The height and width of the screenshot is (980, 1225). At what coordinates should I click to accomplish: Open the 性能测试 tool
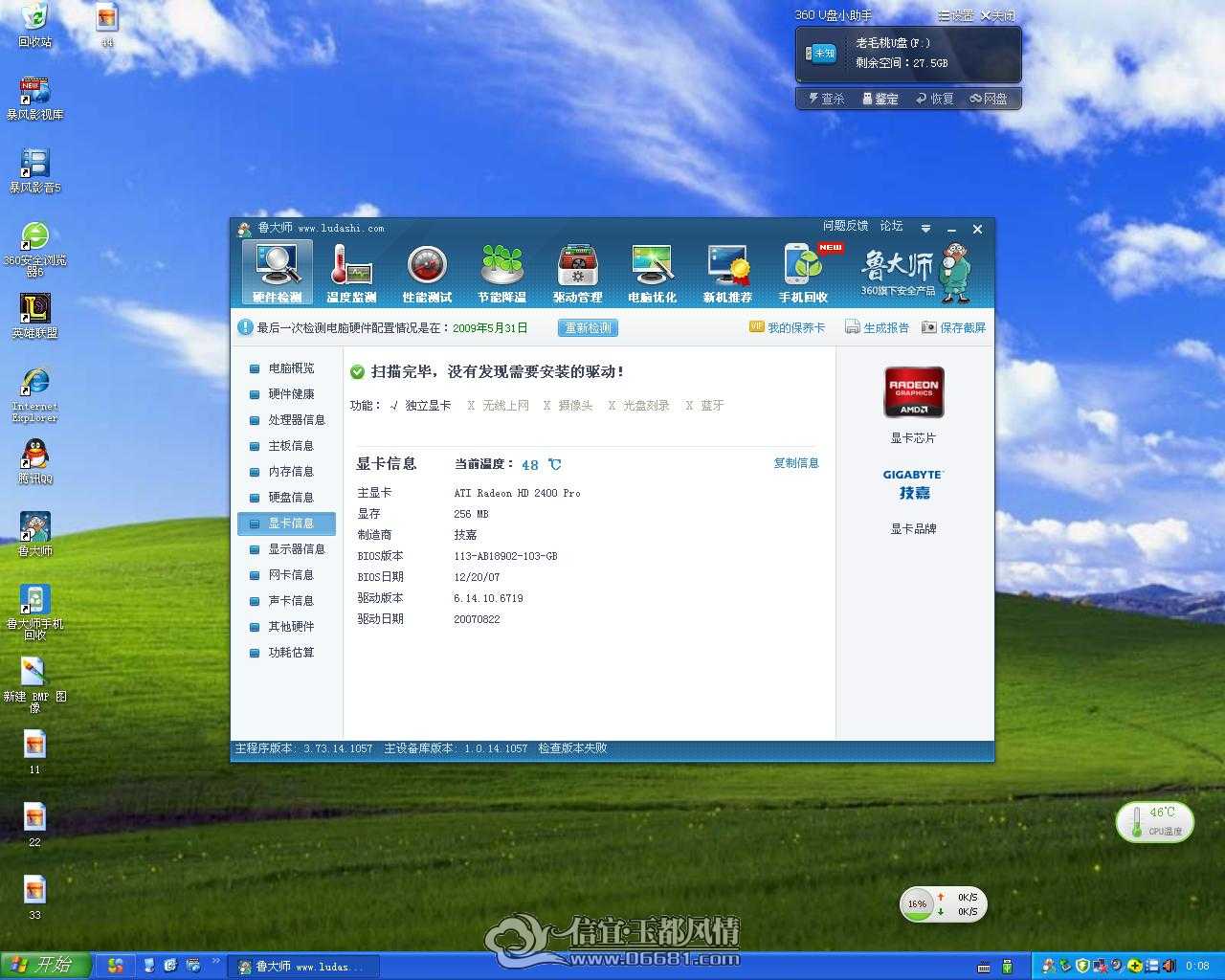tap(427, 273)
